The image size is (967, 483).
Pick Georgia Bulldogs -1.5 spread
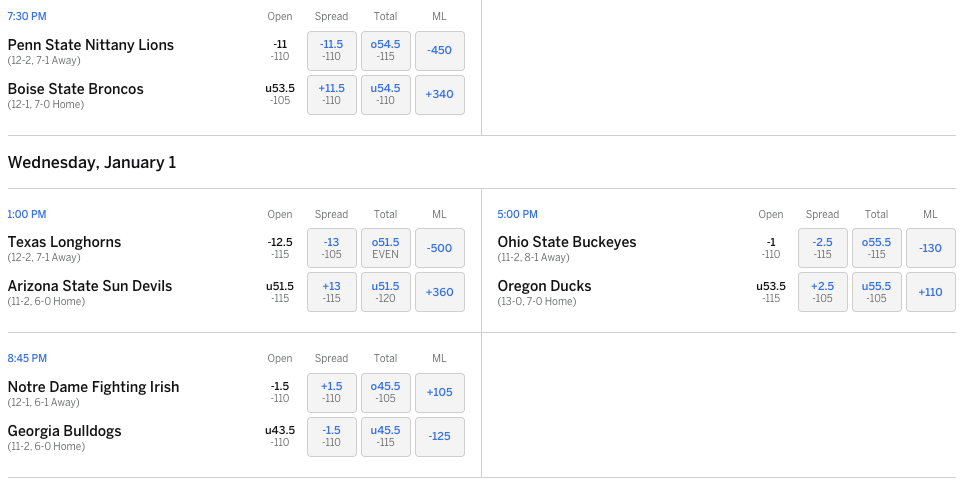[x=332, y=437]
